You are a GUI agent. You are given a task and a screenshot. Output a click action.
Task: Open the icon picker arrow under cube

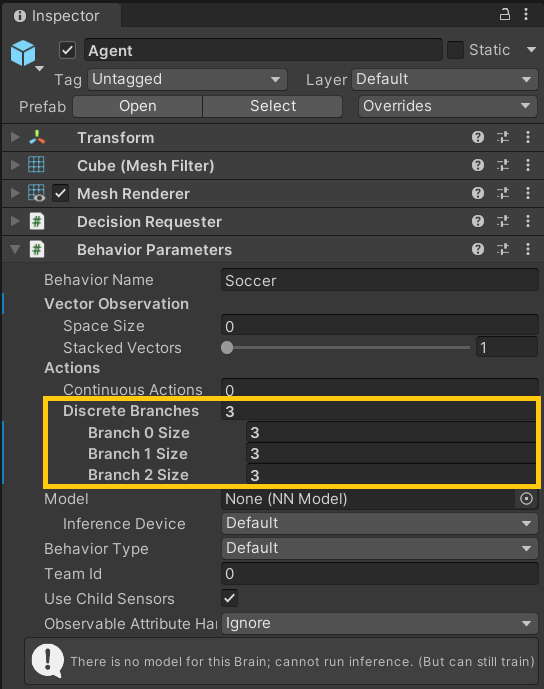click(40, 69)
